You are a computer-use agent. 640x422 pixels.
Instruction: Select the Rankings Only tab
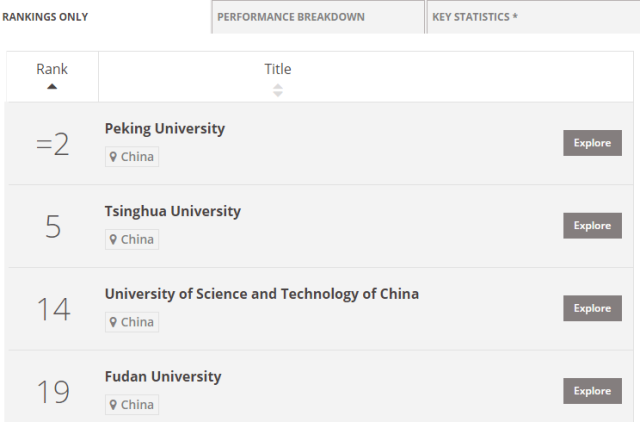(45, 17)
